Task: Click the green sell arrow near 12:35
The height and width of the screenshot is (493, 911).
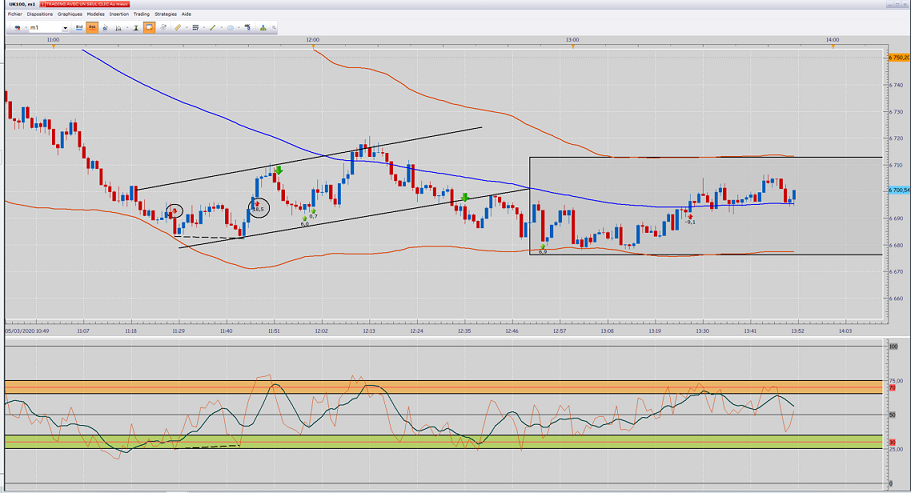Action: point(465,197)
